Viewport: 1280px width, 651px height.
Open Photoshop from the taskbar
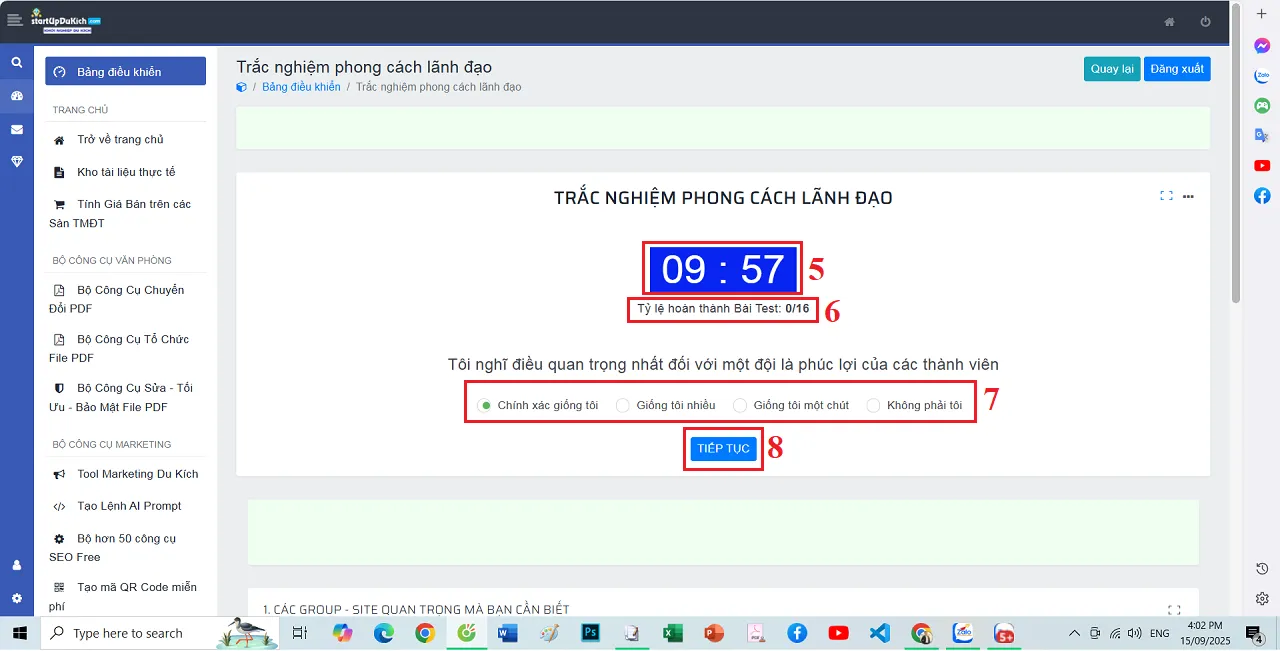[x=590, y=633]
